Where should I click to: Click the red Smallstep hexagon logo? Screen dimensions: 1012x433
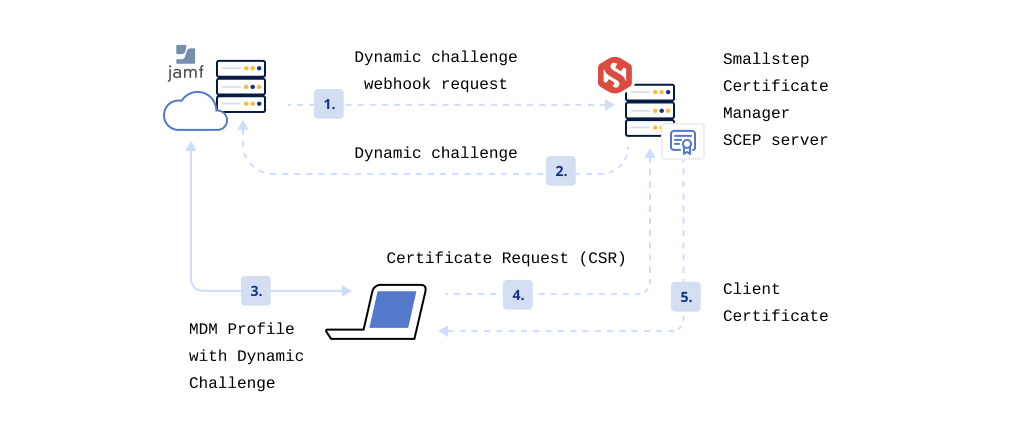(x=614, y=75)
